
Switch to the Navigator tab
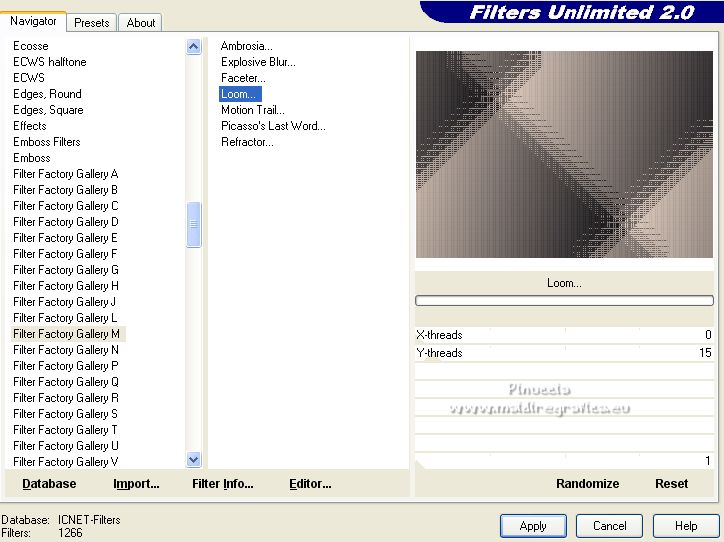[x=33, y=21]
